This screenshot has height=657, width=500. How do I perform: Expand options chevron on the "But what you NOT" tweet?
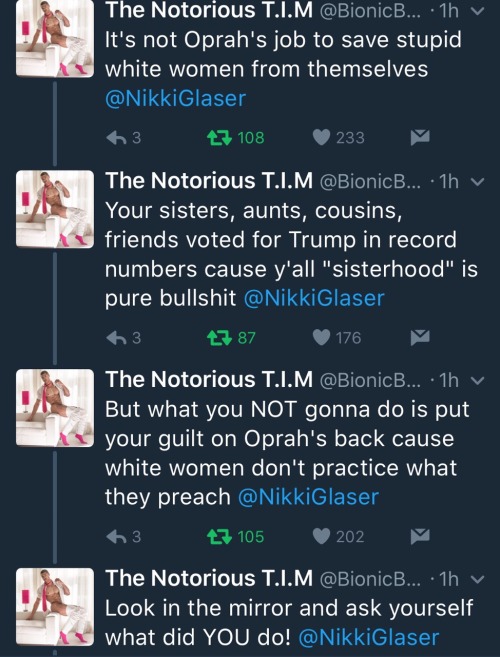[x=478, y=380]
